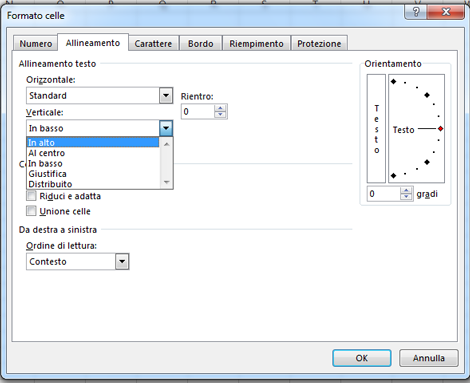Viewport: 470px width, 383px height.
Task: Confirm with the OK button
Action: pos(362,358)
